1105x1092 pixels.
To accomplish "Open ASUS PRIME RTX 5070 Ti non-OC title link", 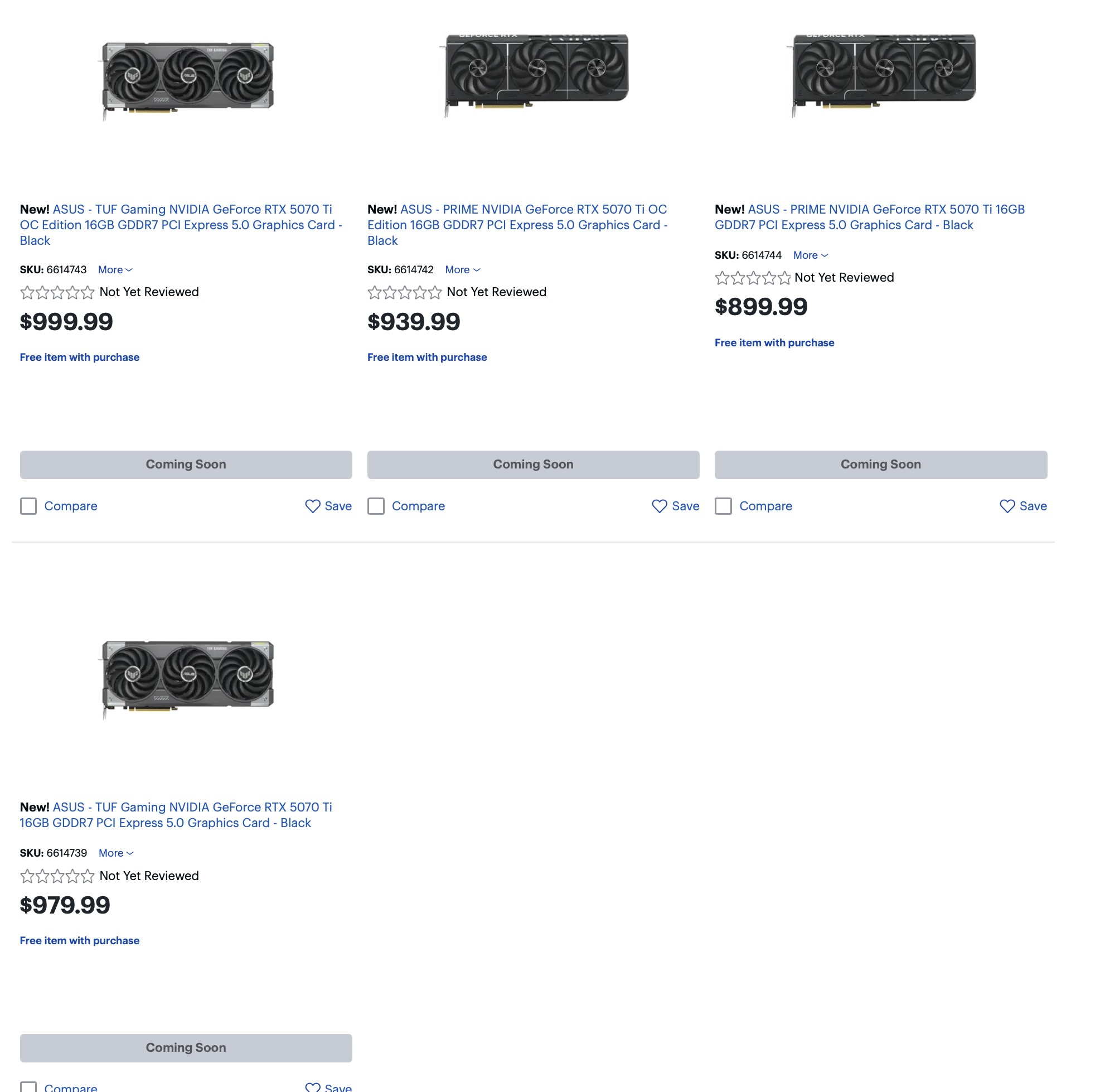I will pyautogui.click(x=869, y=218).
